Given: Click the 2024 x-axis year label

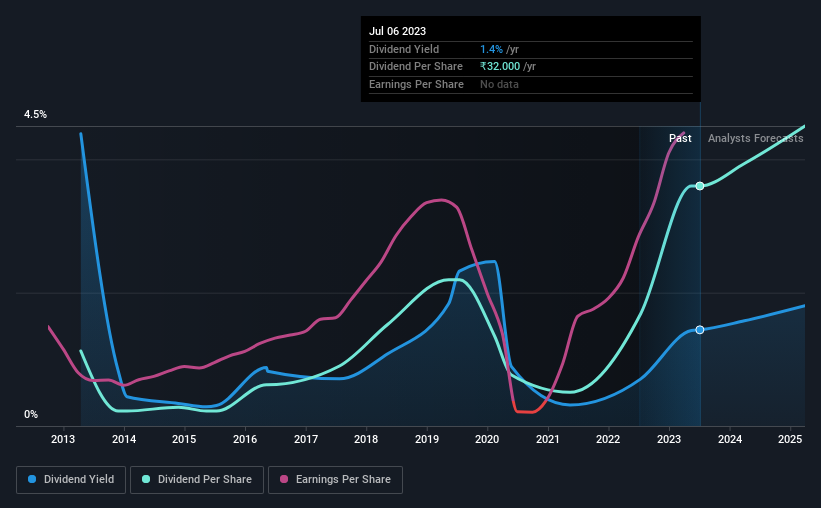Looking at the screenshot, I should click(730, 439).
